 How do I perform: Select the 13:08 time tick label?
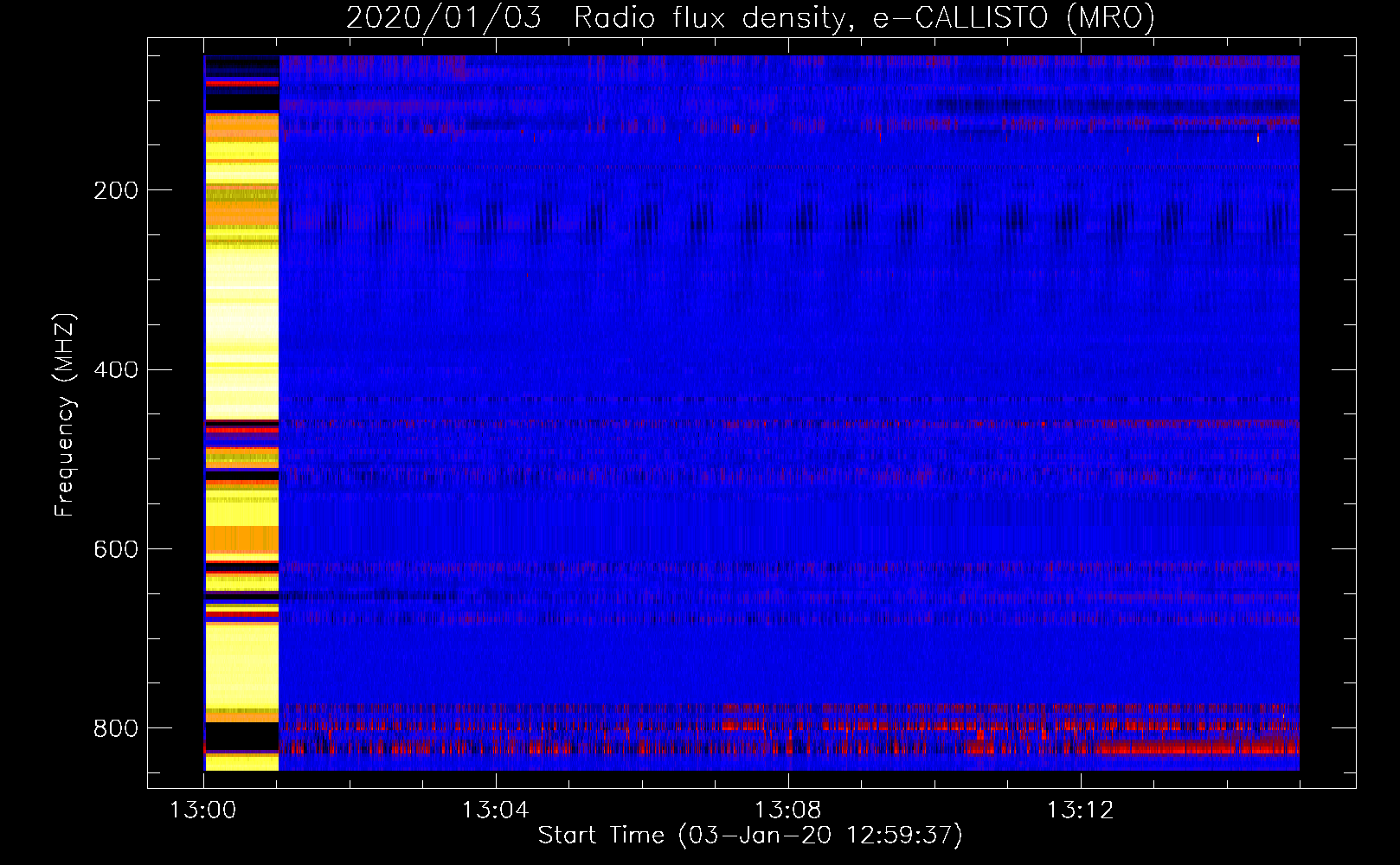tap(787, 811)
